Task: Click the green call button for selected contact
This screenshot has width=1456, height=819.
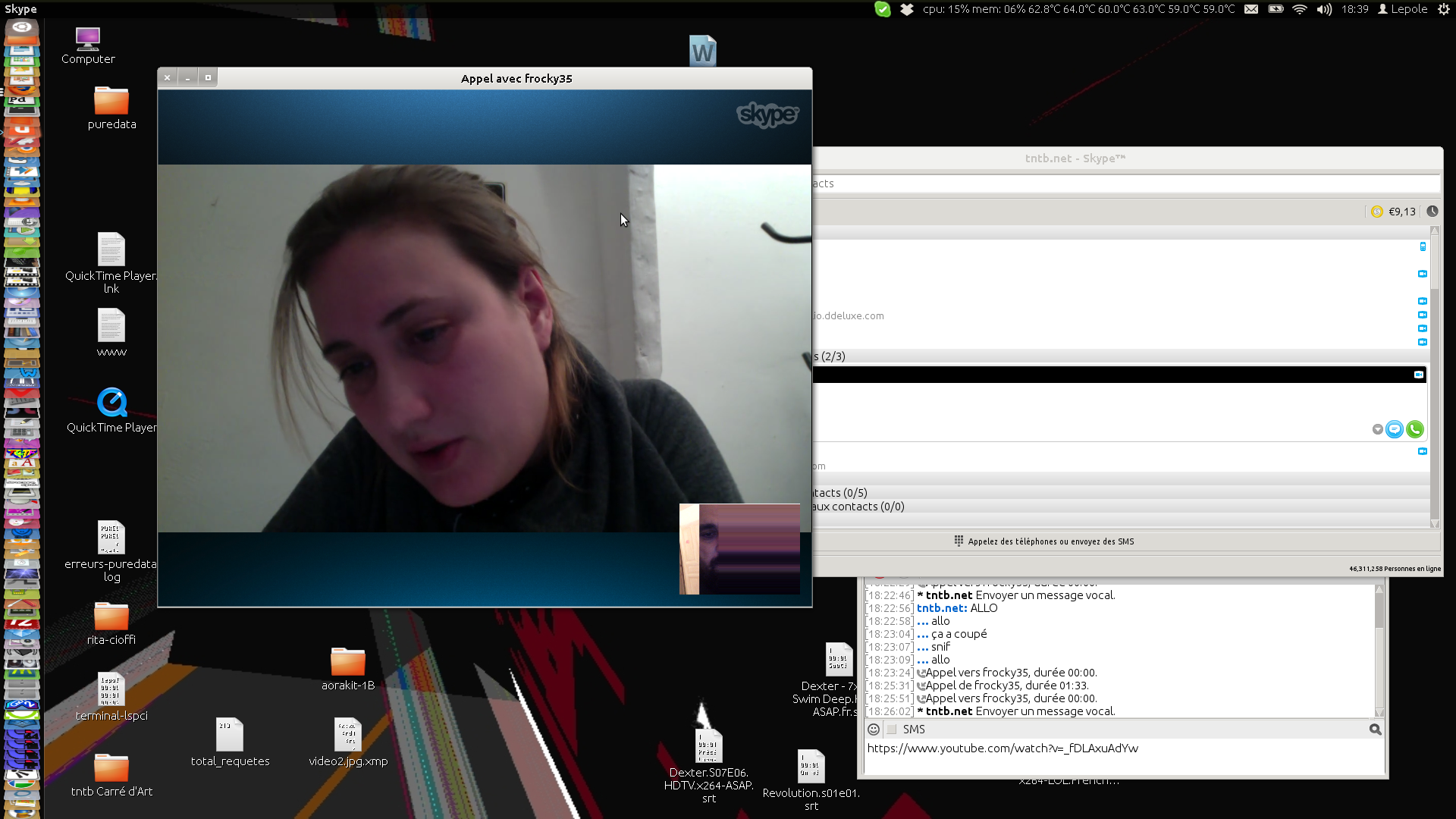Action: pos(1414,430)
